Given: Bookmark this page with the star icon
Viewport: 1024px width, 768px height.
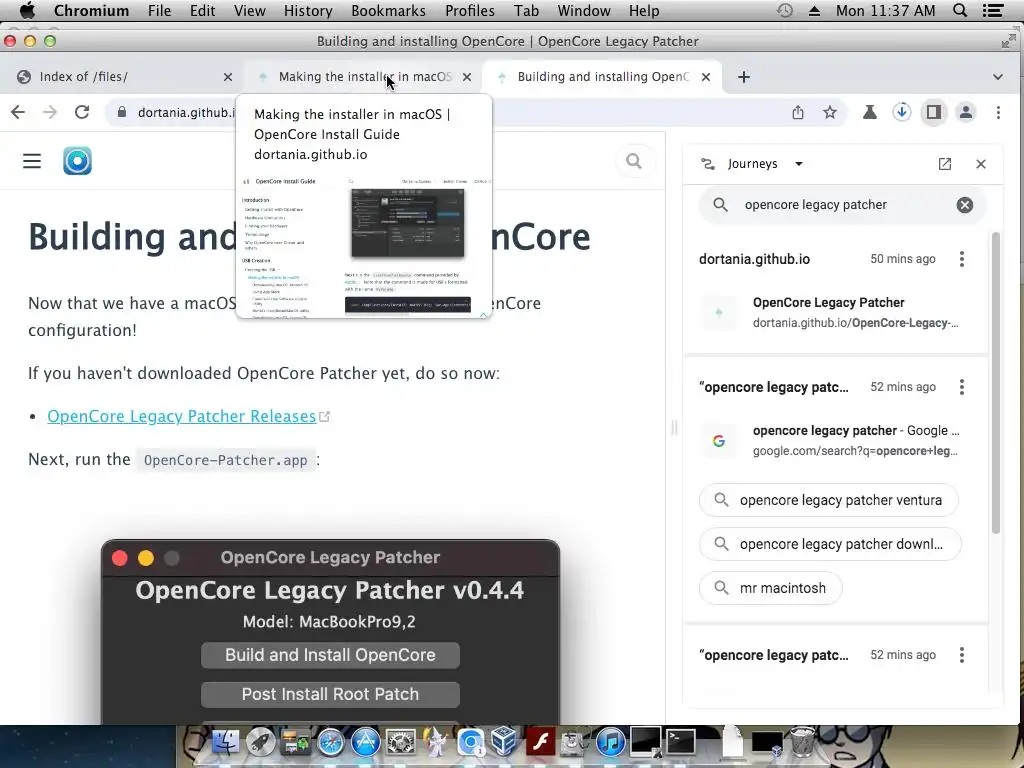Looking at the screenshot, I should (829, 112).
